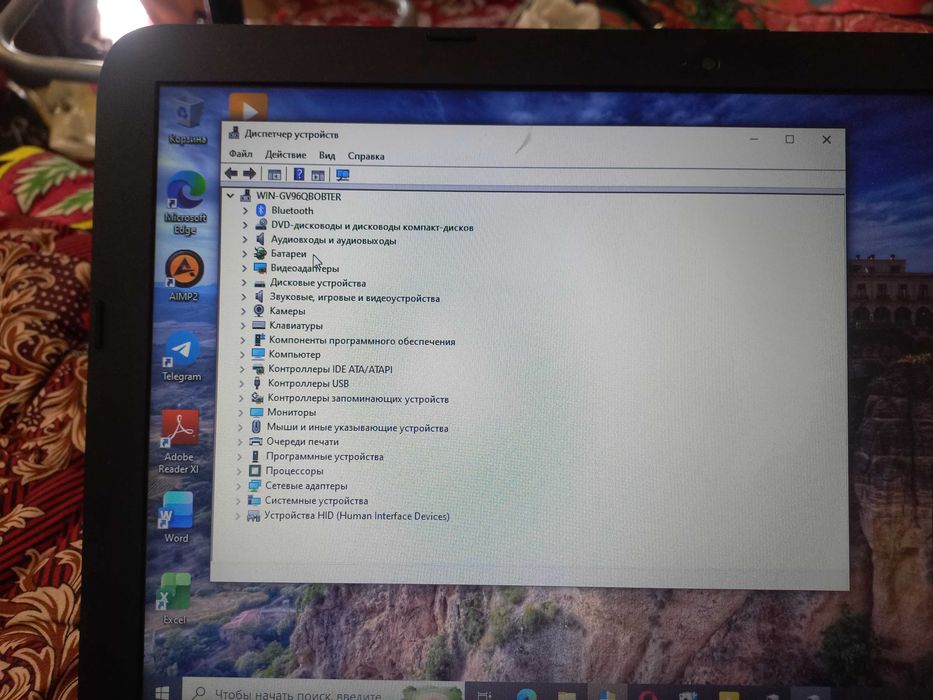The height and width of the screenshot is (700, 933).
Task: Open the Adobe Reader XI desktop shortcut
Action: pyautogui.click(x=178, y=442)
